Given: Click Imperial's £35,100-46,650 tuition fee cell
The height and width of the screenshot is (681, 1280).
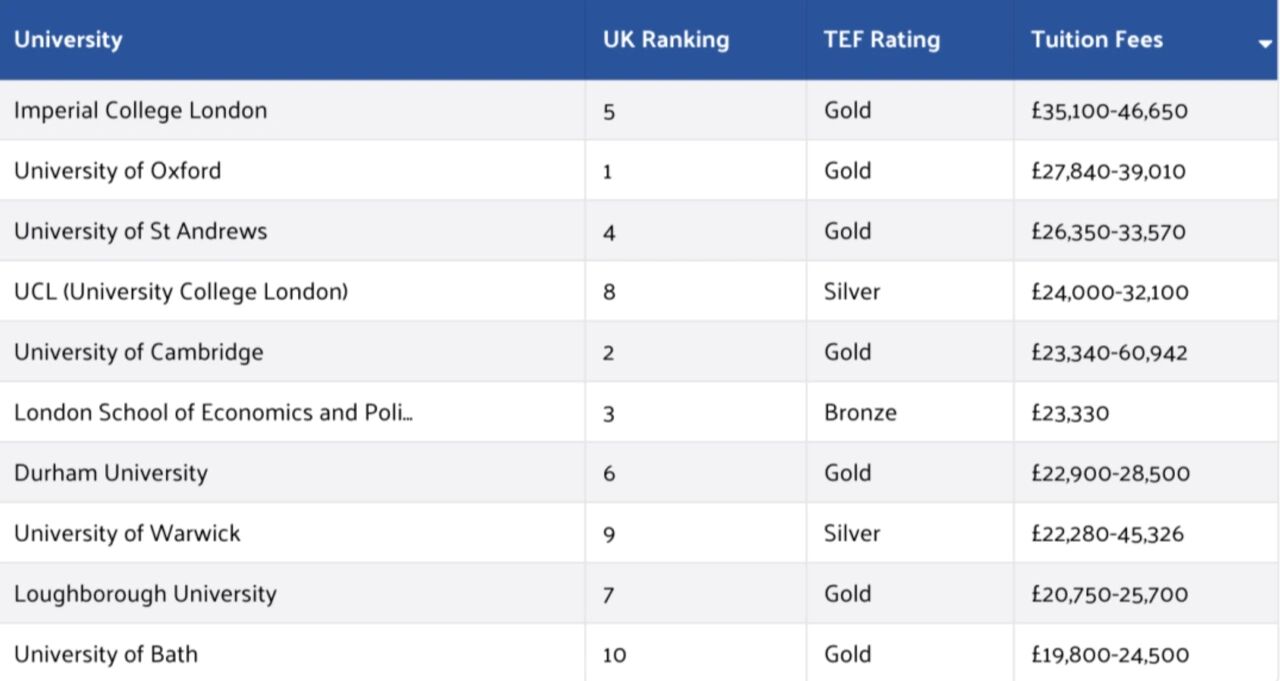Looking at the screenshot, I should click(x=1109, y=110).
